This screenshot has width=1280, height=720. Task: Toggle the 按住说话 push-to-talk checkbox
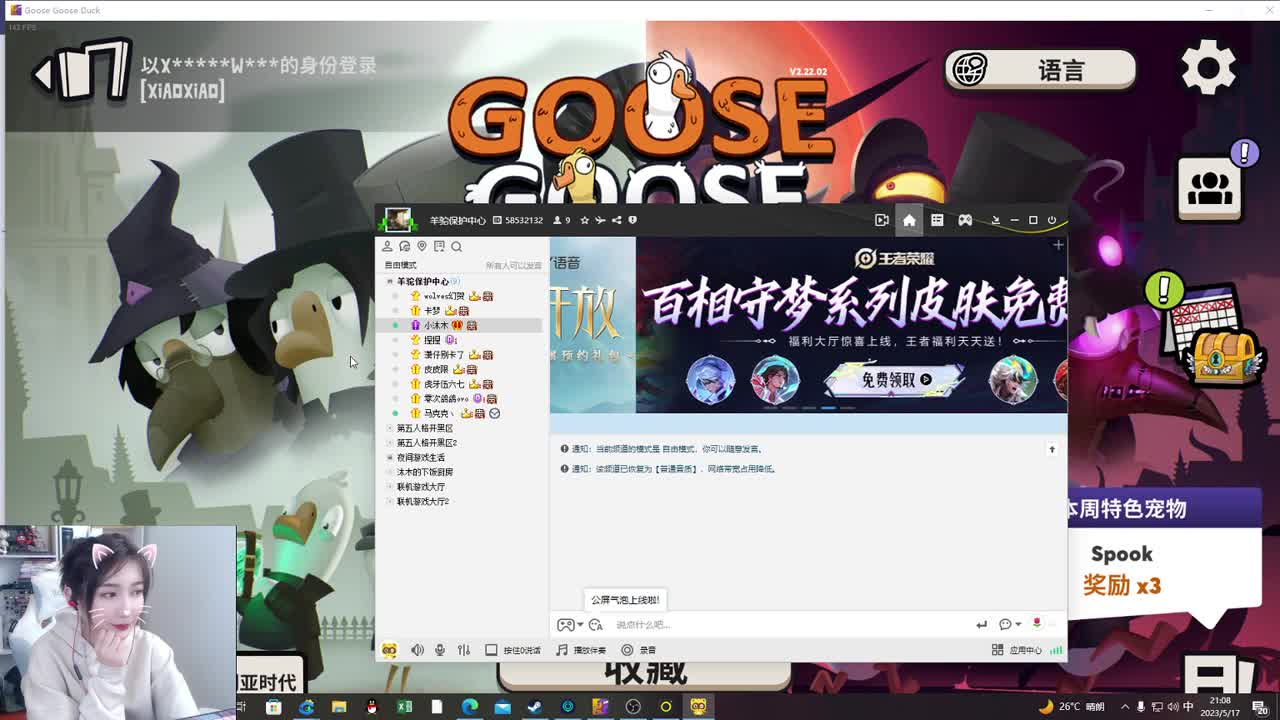[x=491, y=650]
